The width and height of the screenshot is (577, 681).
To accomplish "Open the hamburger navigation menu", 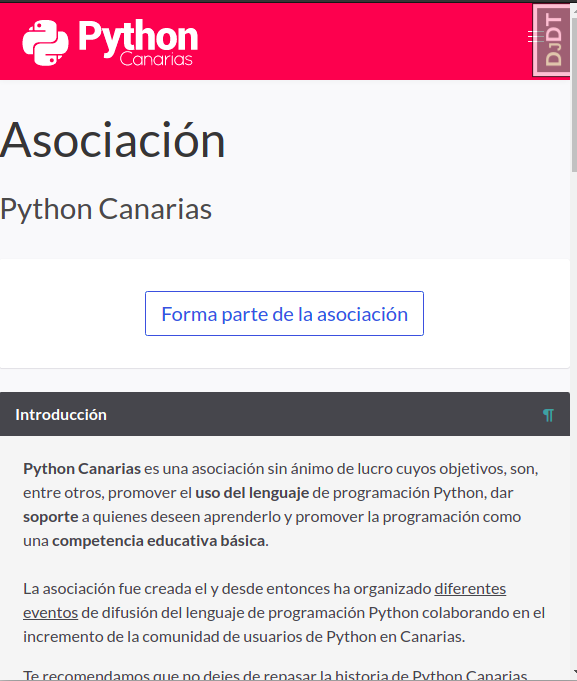I will tap(535, 36).
